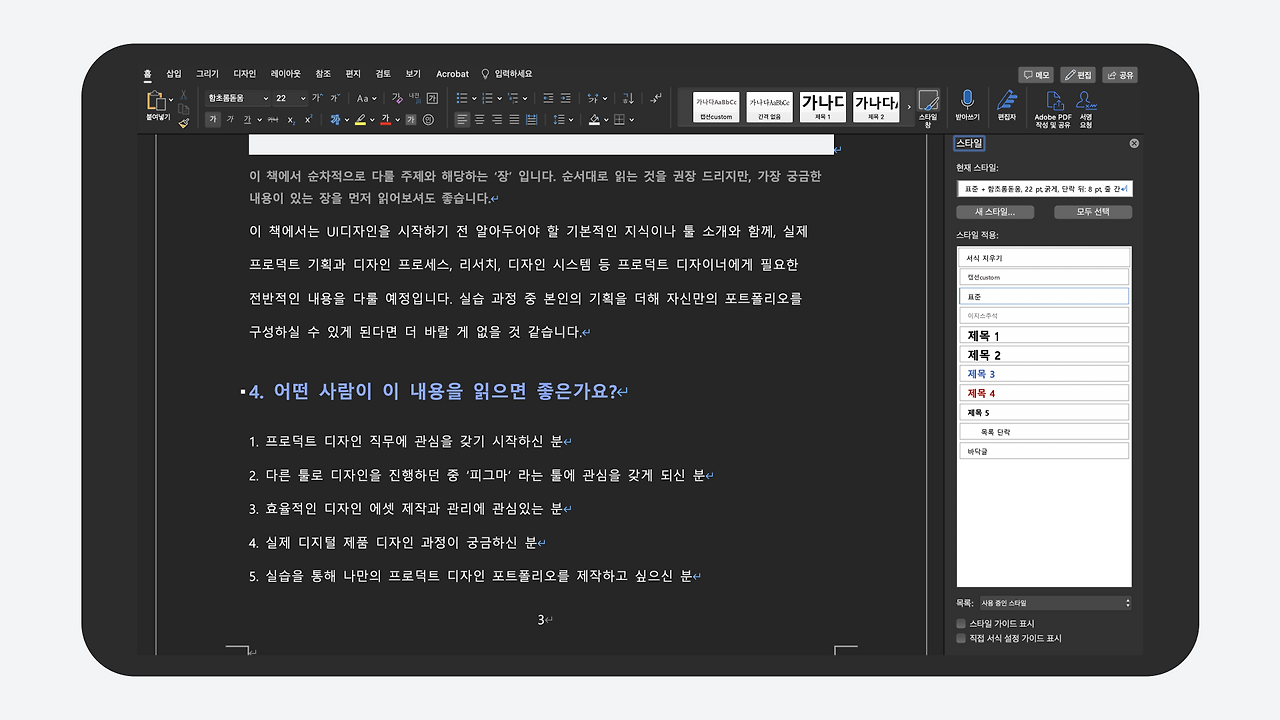This screenshot has height=720, width=1280.
Task: Close the Styles pane
Action: point(1134,143)
